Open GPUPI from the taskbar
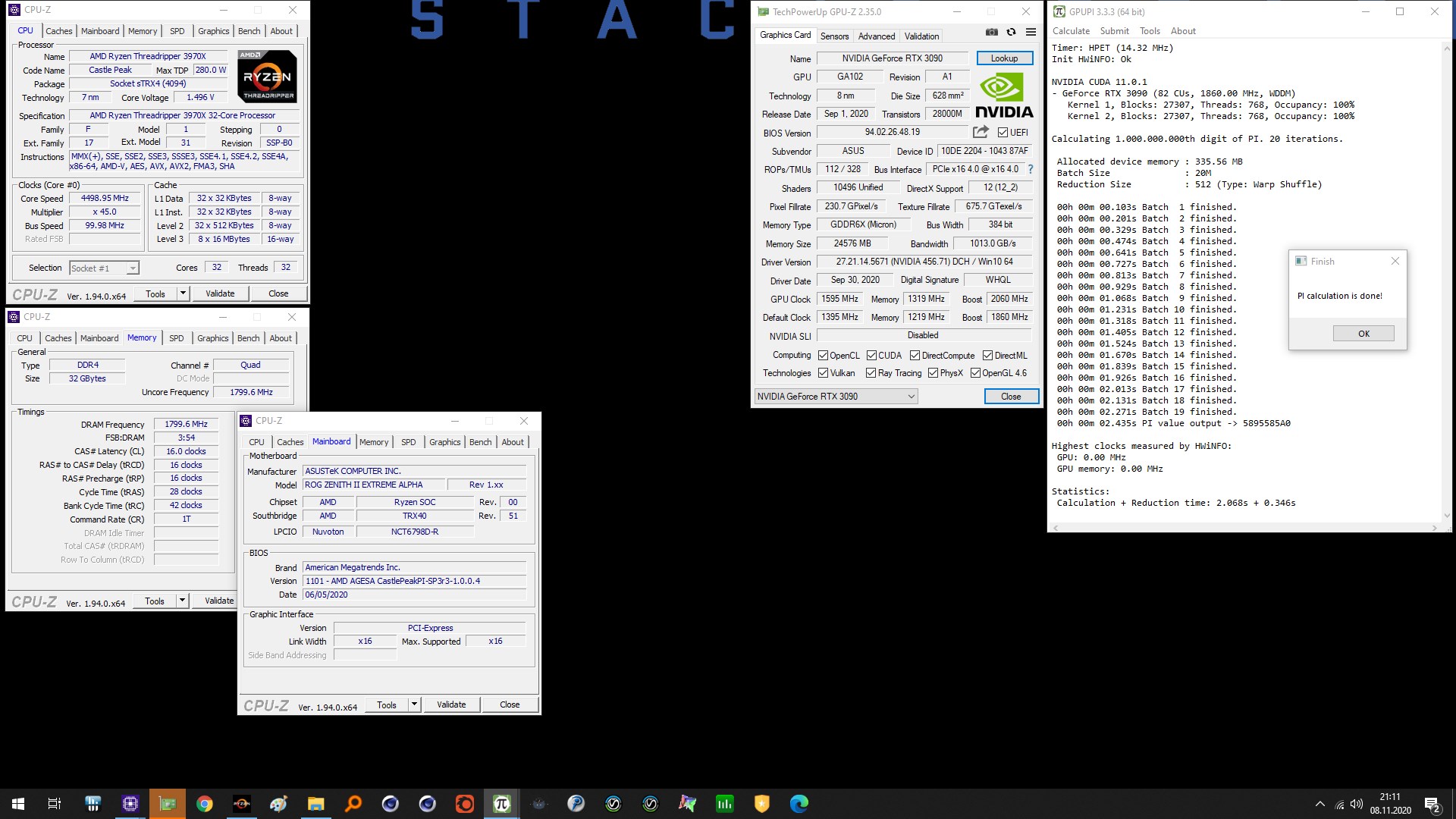Screen dimensions: 1456x819 coord(501,804)
